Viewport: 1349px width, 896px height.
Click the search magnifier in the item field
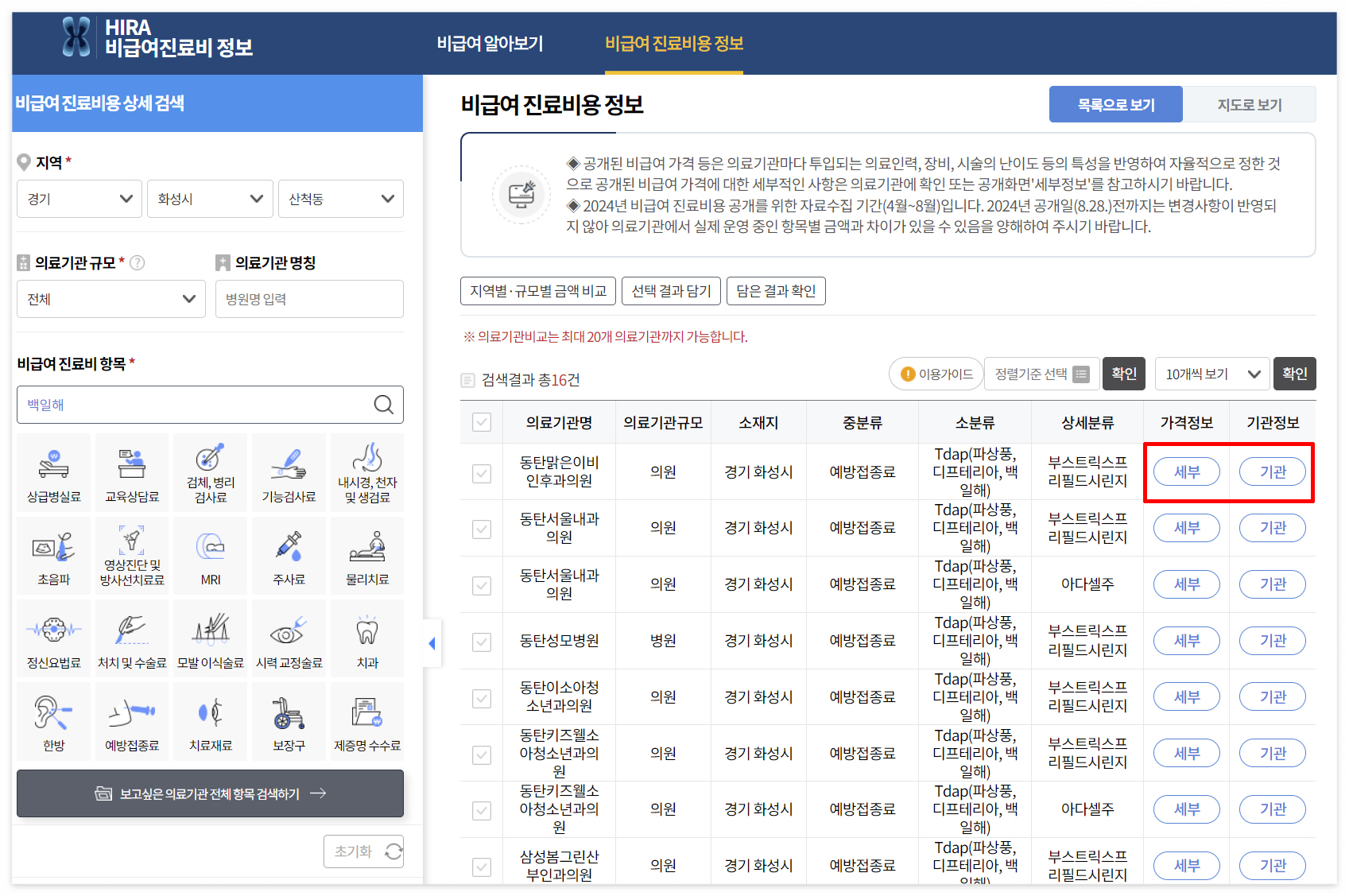(x=385, y=405)
